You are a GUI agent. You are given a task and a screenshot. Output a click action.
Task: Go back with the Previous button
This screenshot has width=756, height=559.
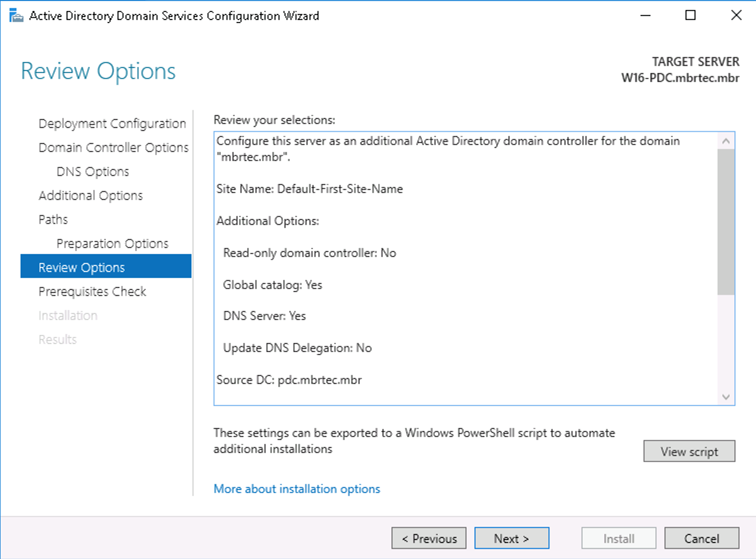coord(429,538)
